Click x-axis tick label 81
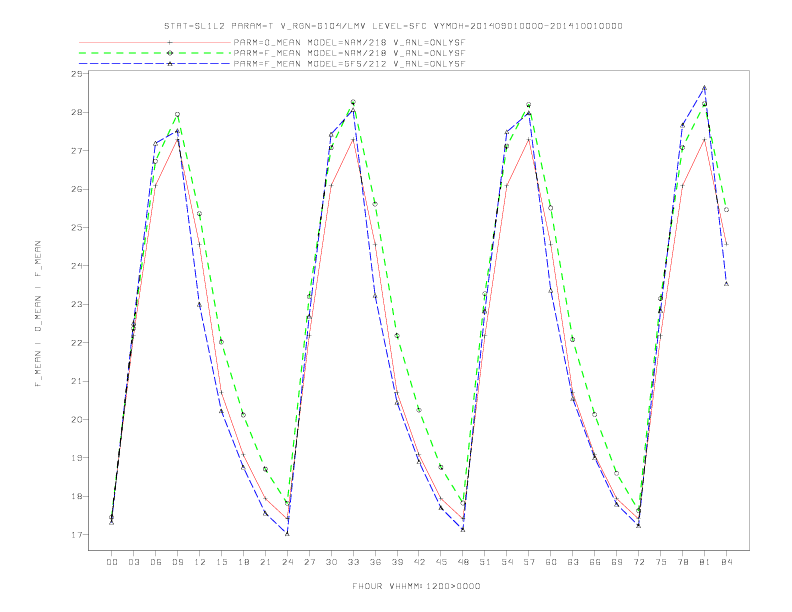This screenshot has height=612, width=792. coord(705,562)
